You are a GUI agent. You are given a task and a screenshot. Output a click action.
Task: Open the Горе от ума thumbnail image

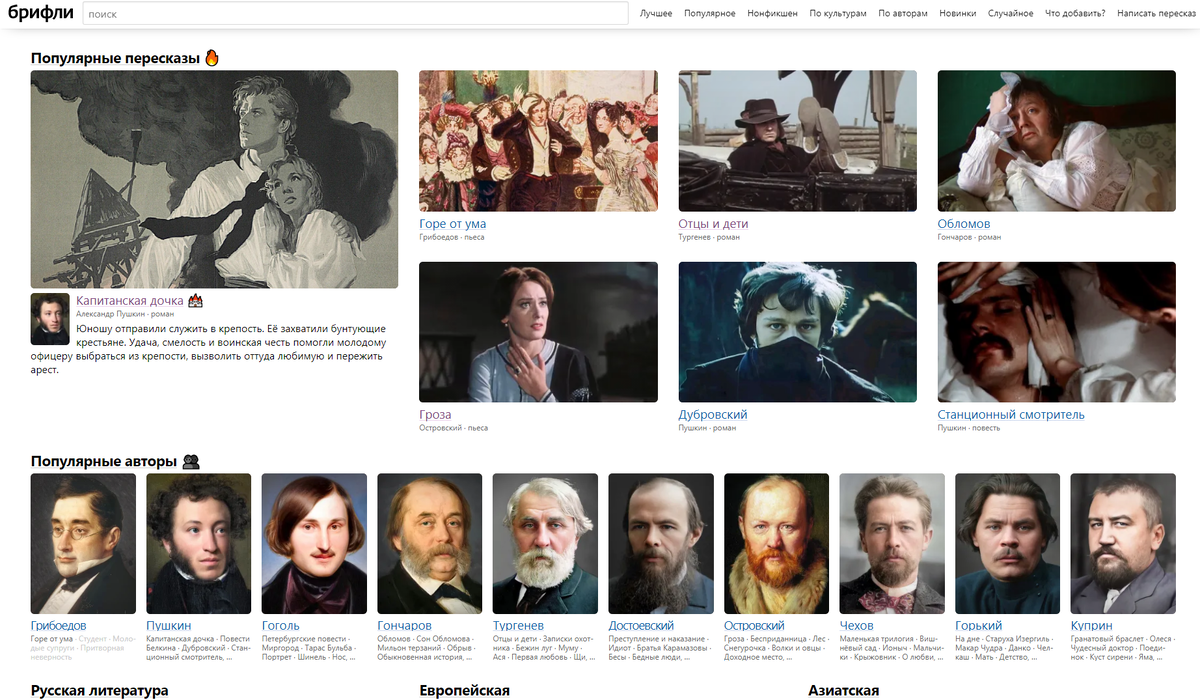pos(538,140)
